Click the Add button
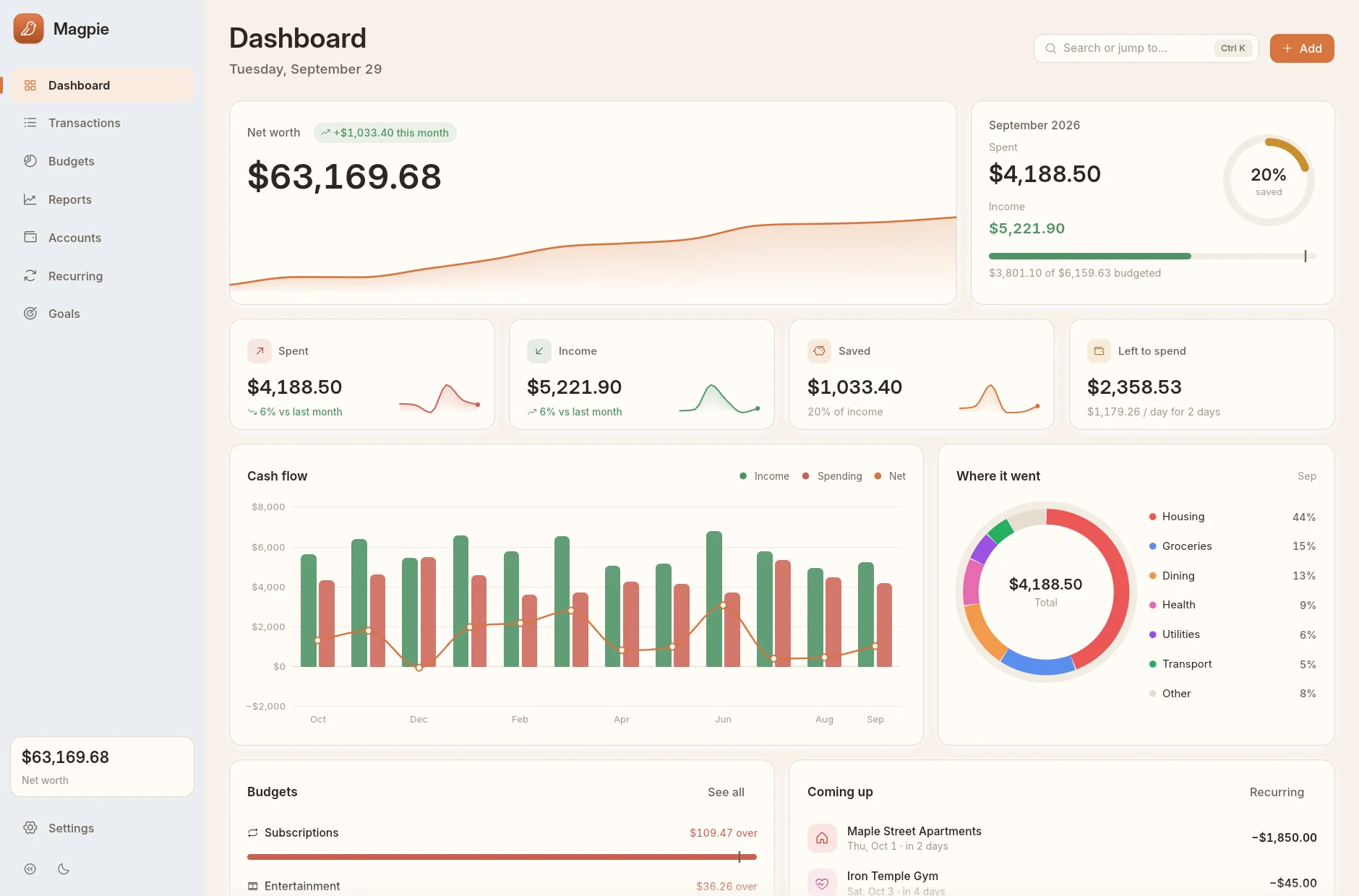The image size is (1359, 896). point(1302,48)
